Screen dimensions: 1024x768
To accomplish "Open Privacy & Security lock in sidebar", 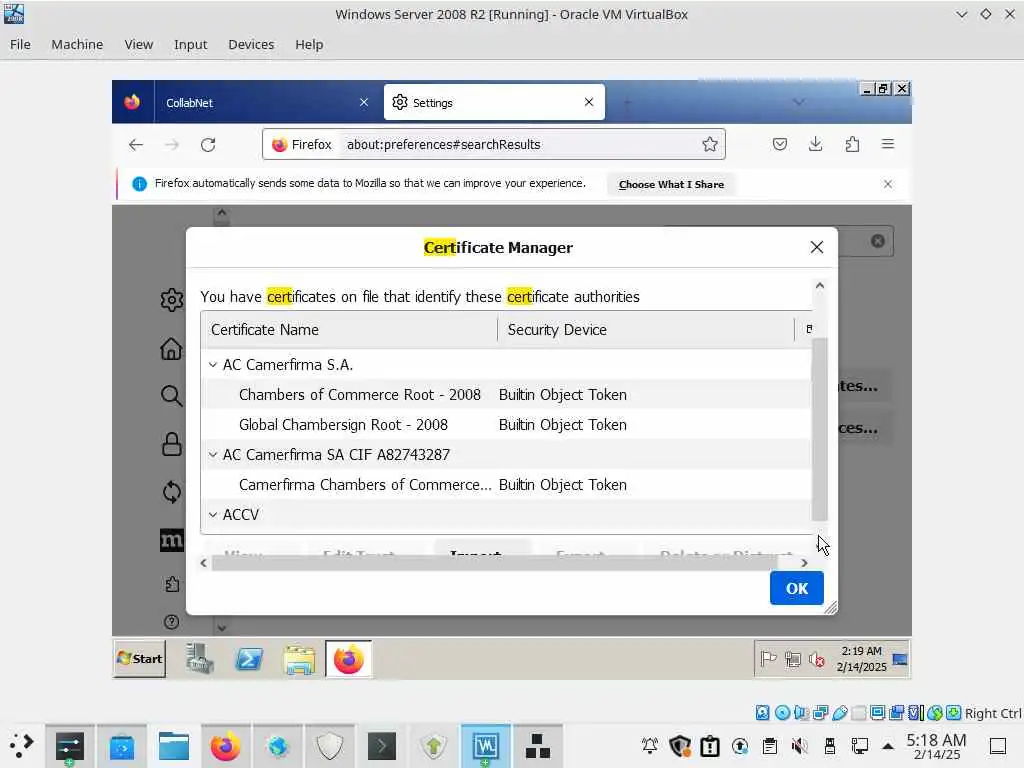I will [172, 443].
